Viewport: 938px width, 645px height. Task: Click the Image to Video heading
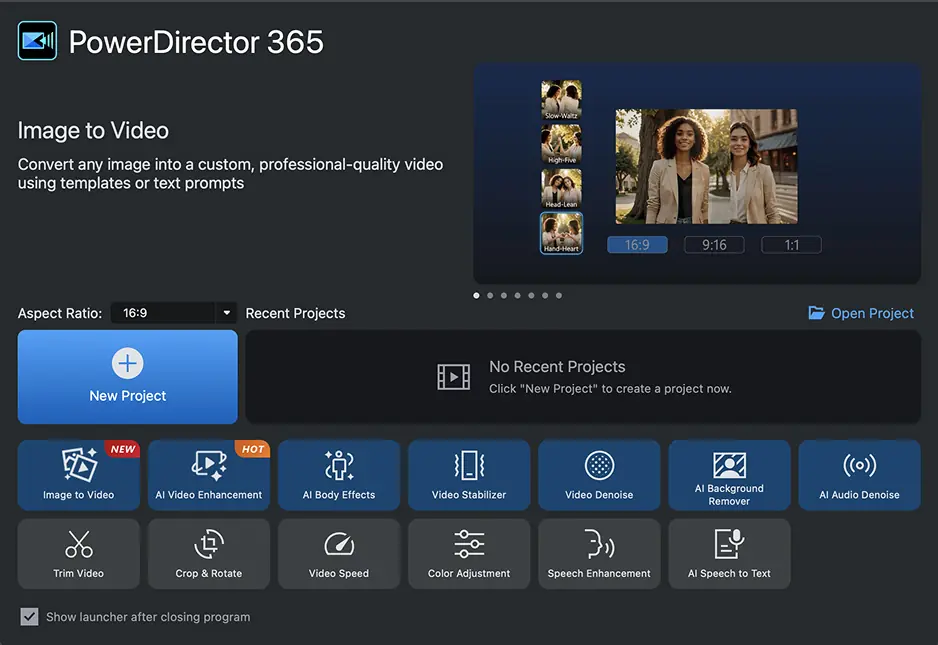pyautogui.click(x=93, y=130)
